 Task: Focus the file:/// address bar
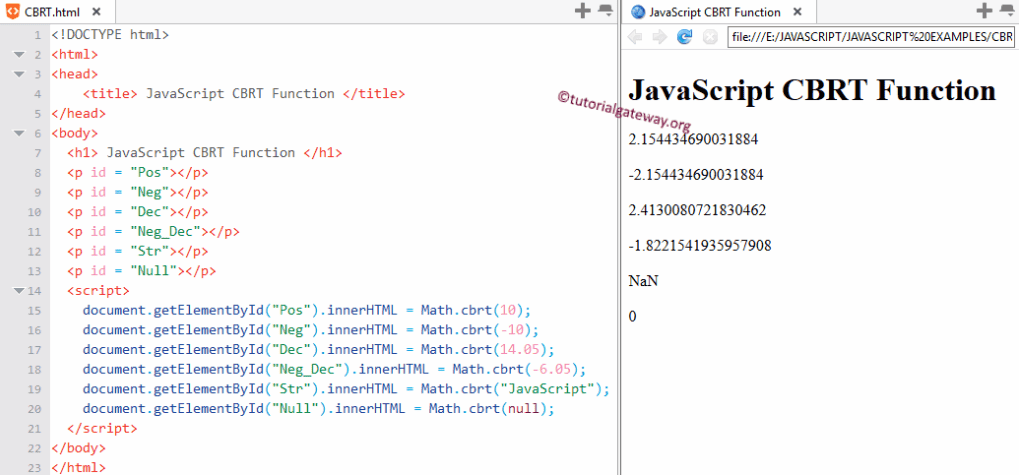871,37
